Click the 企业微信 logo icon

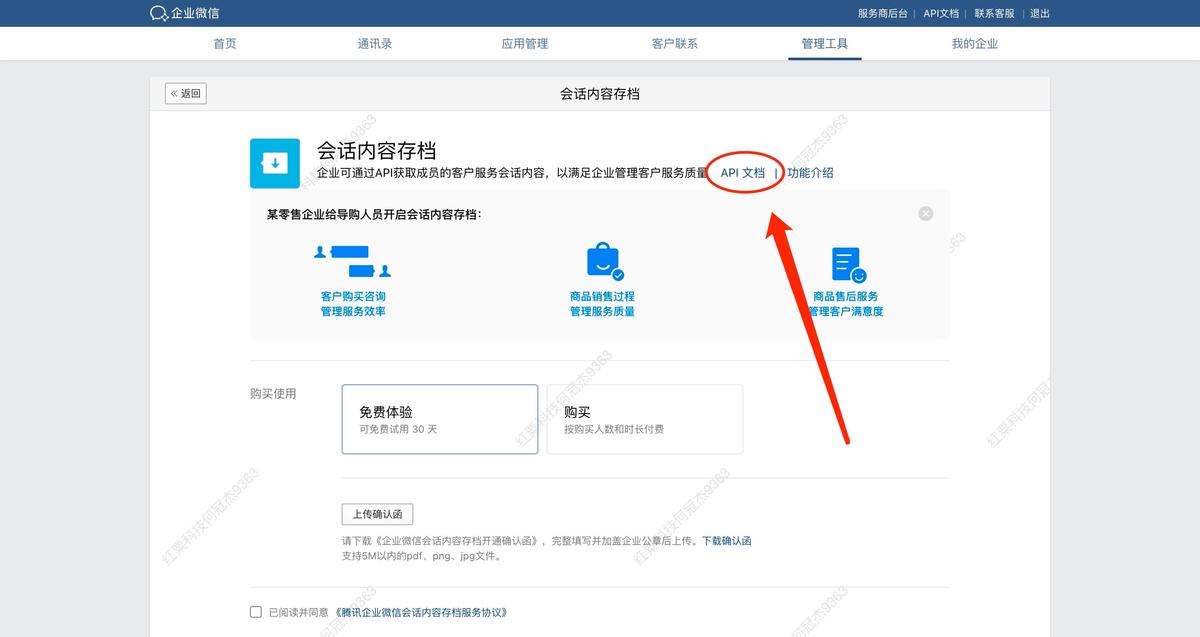click(157, 13)
